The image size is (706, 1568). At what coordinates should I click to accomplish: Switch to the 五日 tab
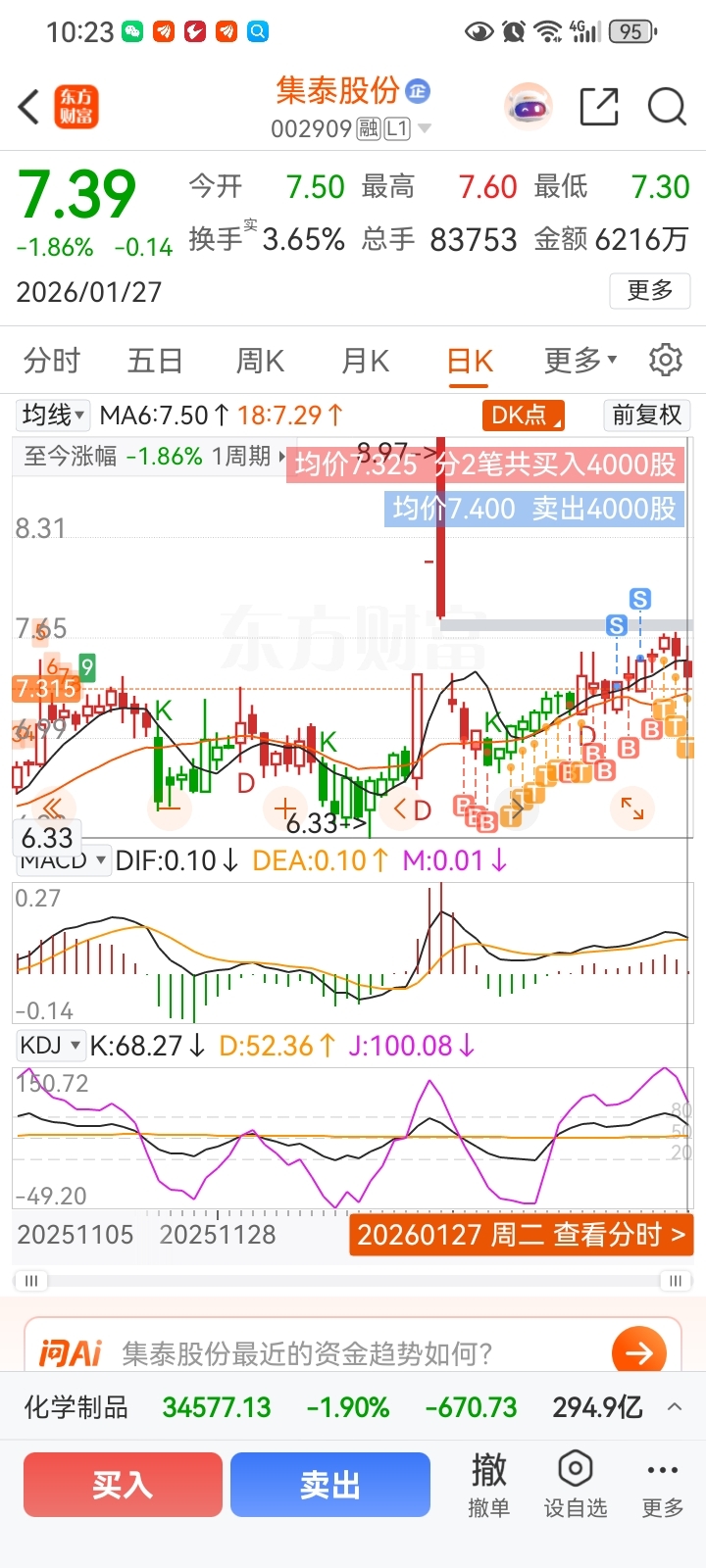pos(155,360)
